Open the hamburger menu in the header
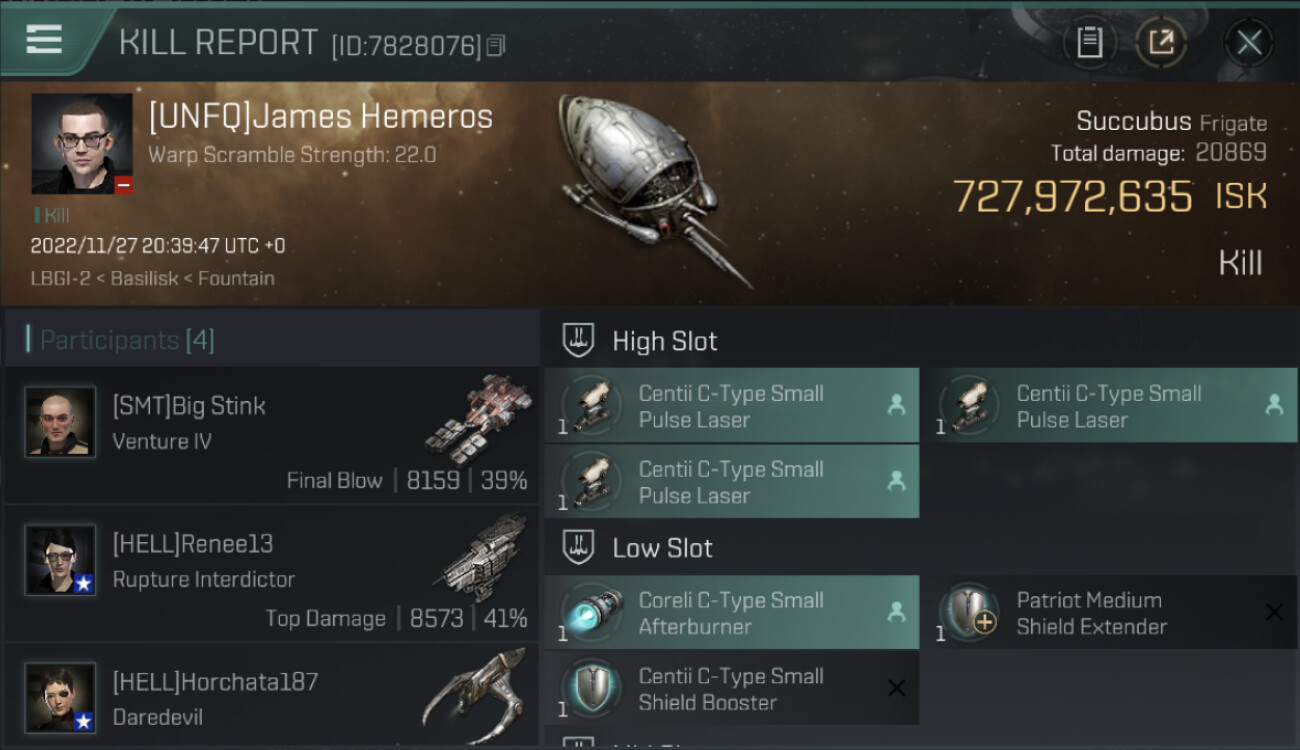The image size is (1300, 750). click(44, 40)
